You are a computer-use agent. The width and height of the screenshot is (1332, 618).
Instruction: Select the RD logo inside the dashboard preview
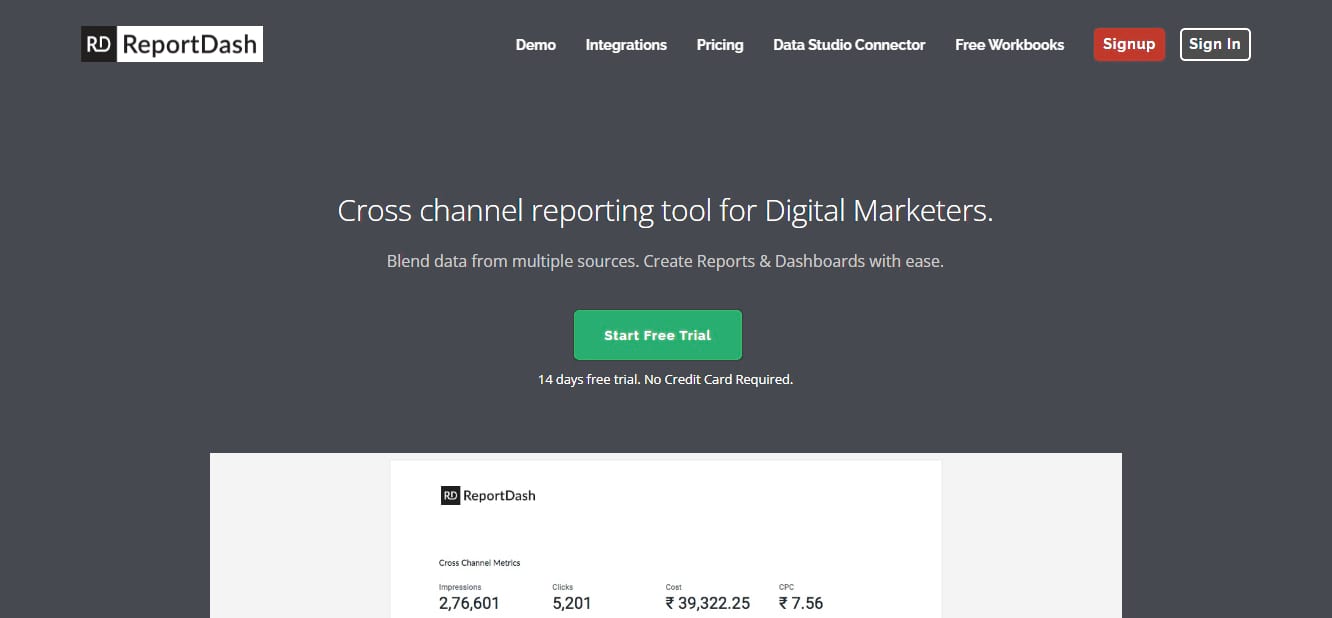point(449,495)
